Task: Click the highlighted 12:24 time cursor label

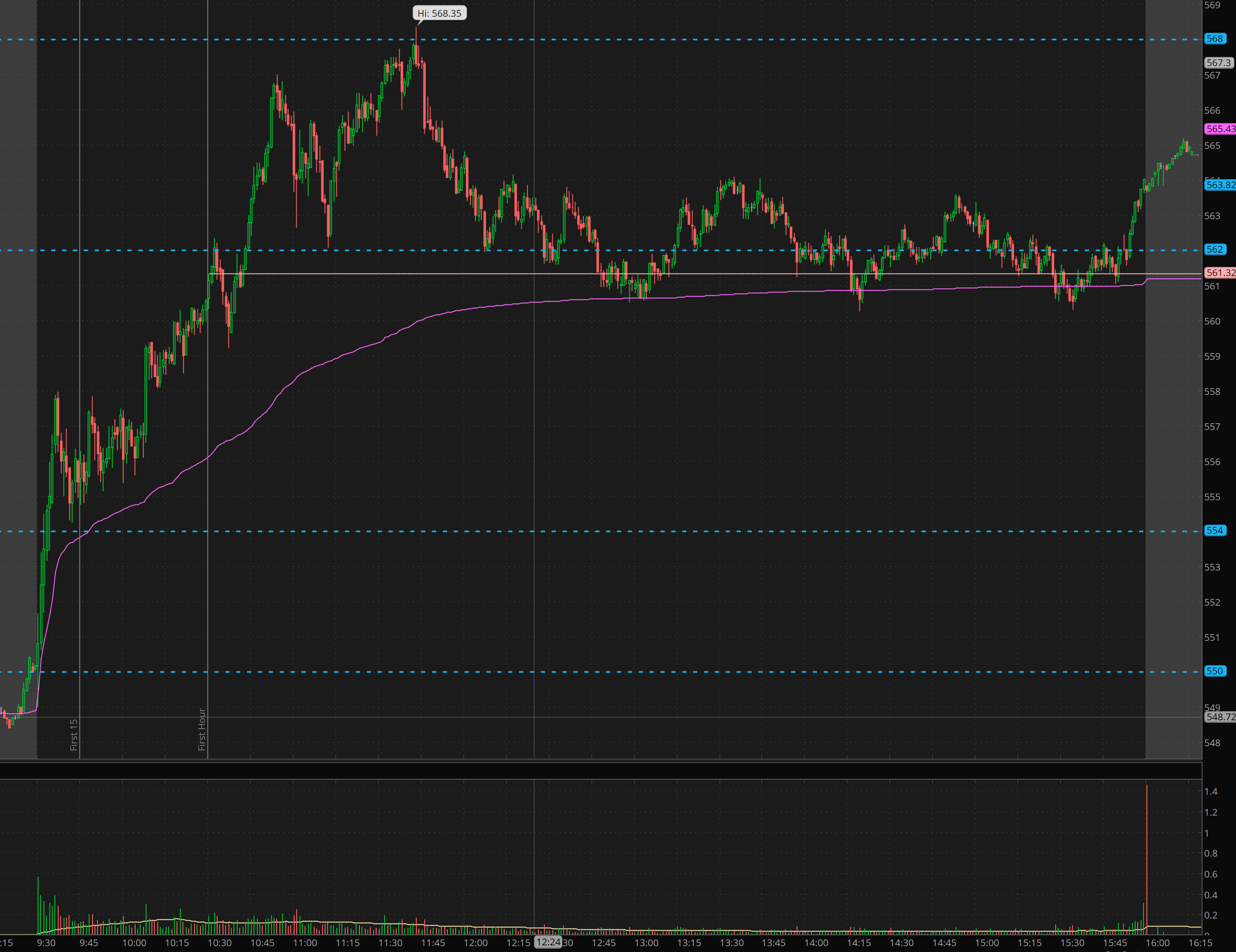Action: (548, 942)
